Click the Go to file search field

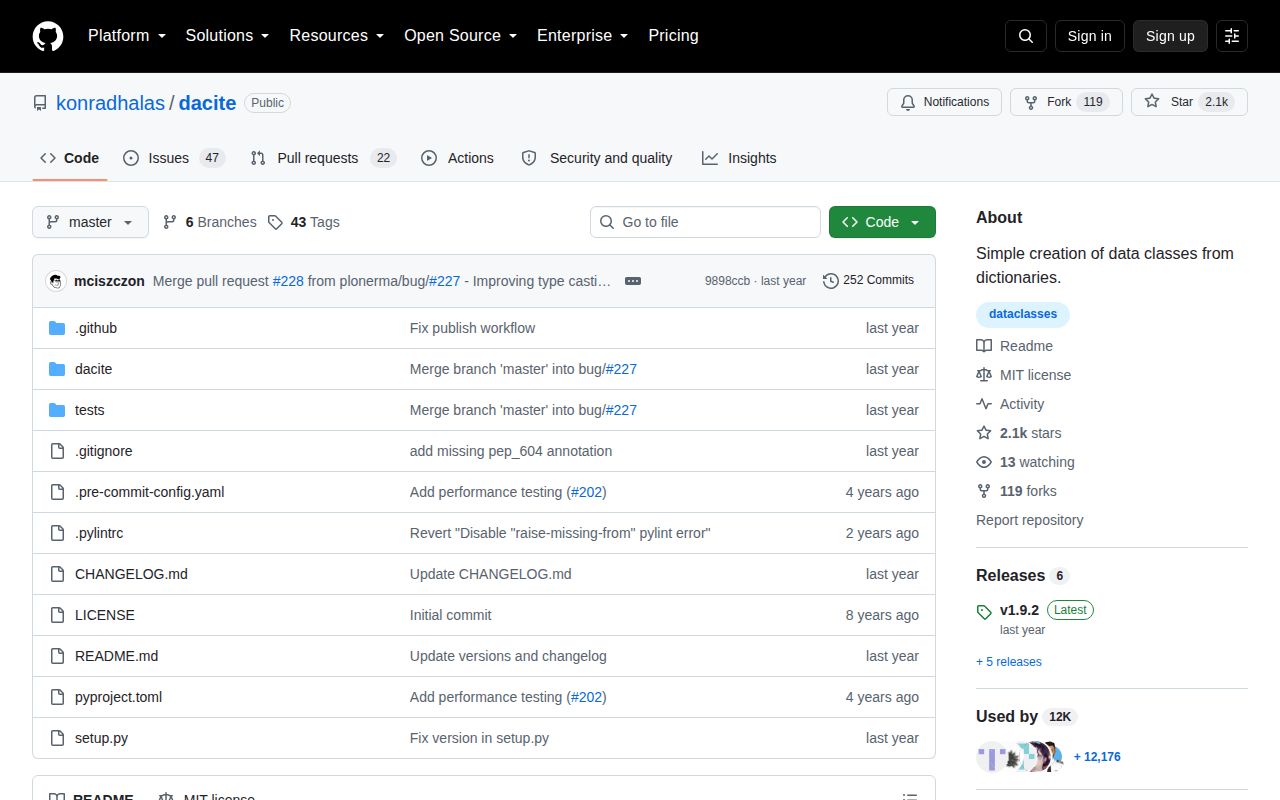[x=705, y=222]
